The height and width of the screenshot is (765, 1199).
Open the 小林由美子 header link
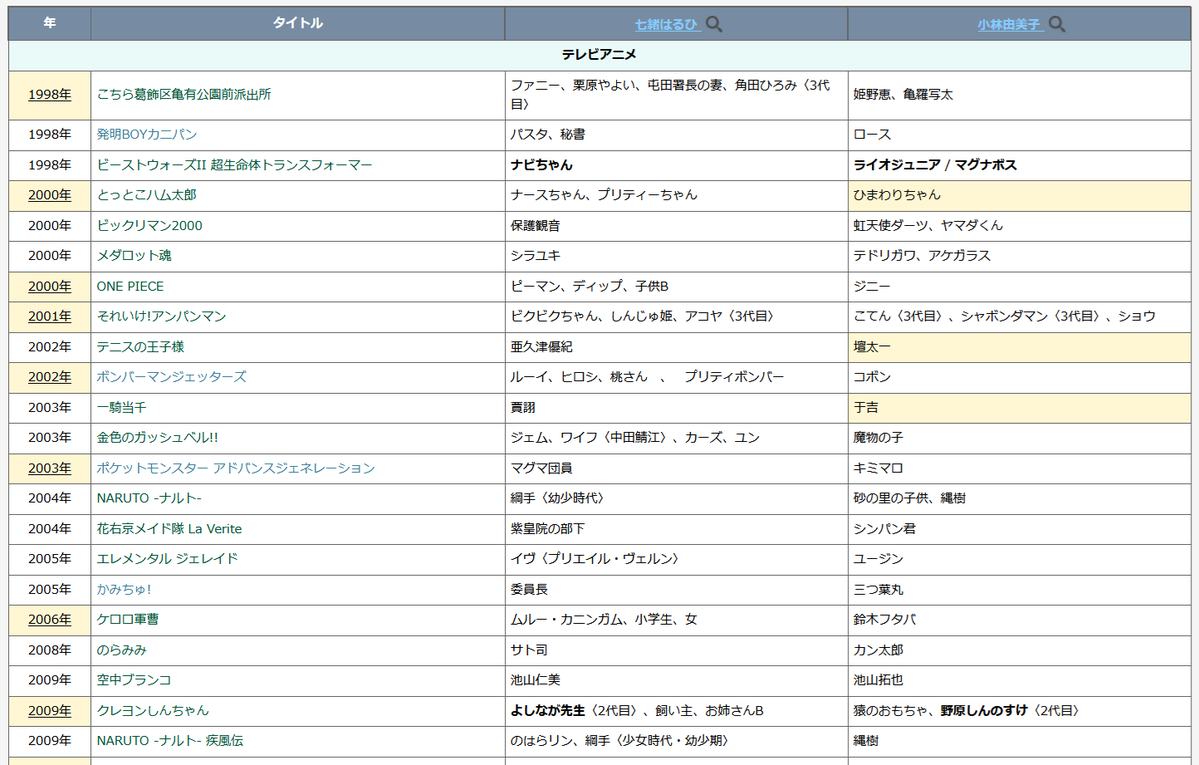click(x=1009, y=24)
